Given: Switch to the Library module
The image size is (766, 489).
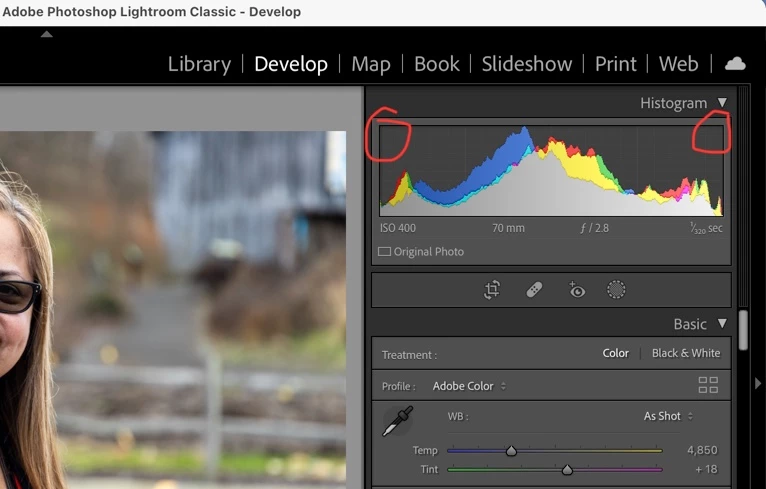Looking at the screenshot, I should point(199,64).
